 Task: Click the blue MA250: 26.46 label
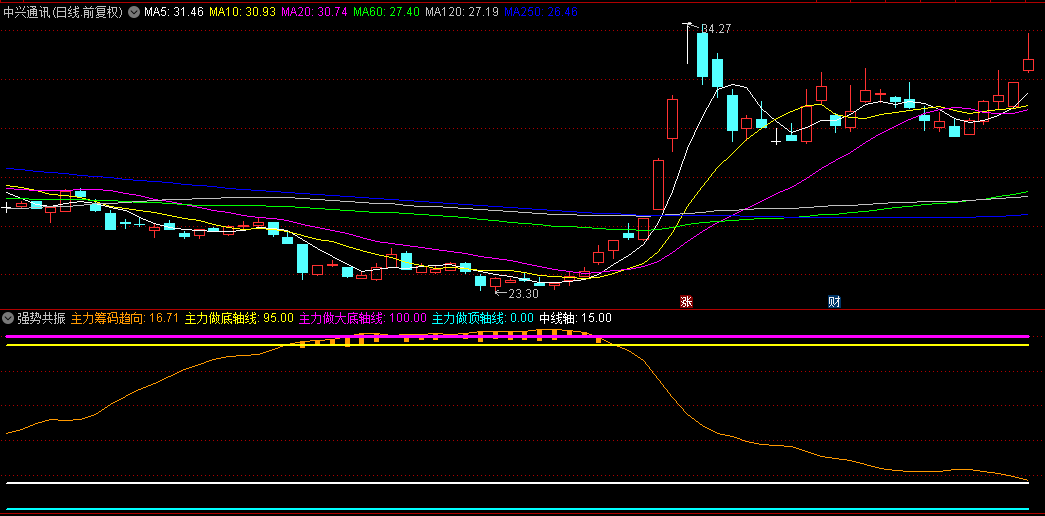(540, 12)
